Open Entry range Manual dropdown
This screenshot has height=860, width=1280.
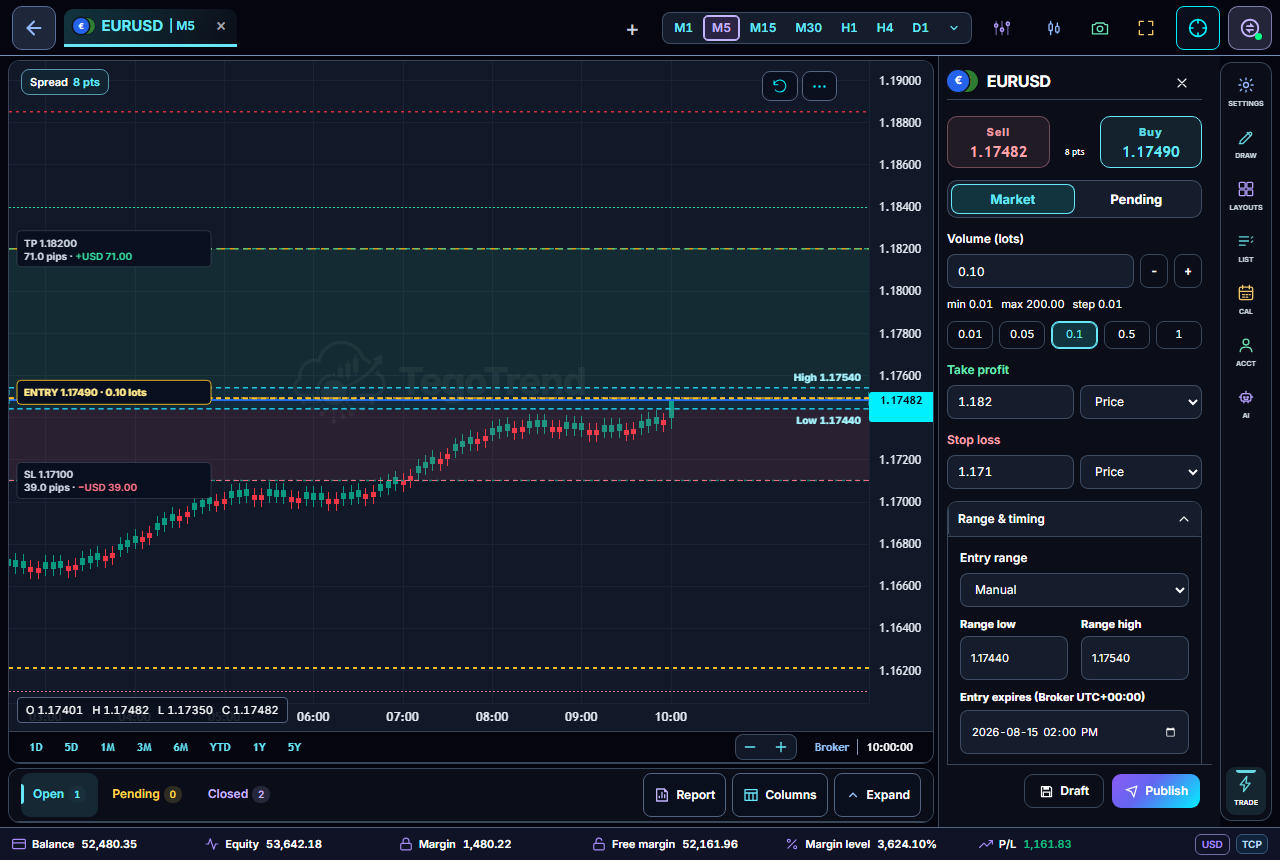1074,590
